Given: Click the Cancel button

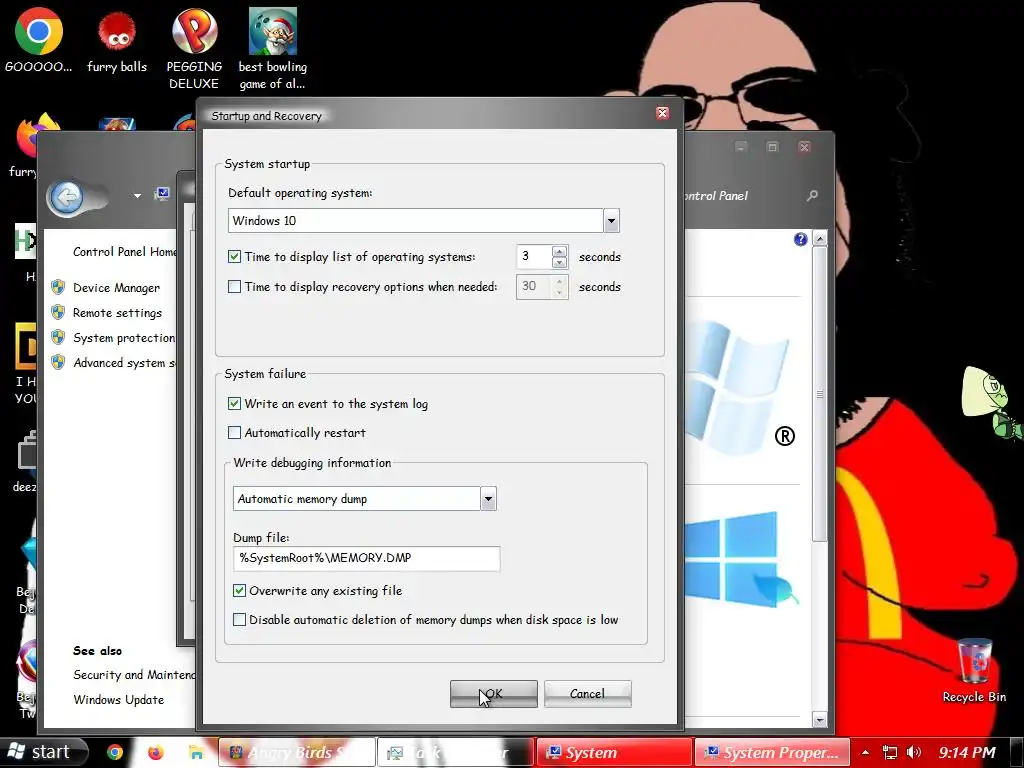Looking at the screenshot, I should point(587,694).
